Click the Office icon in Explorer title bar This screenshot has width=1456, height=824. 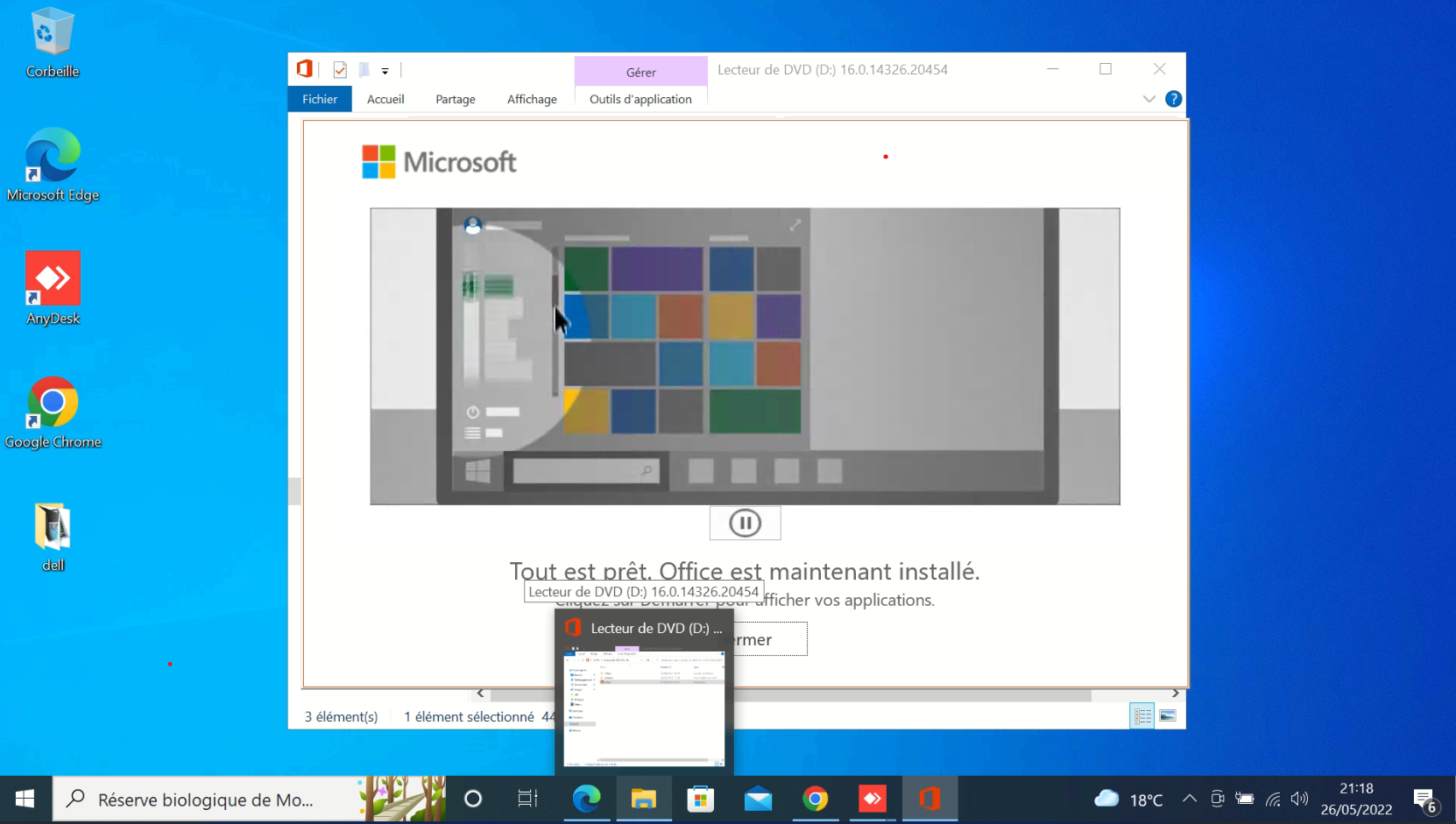click(x=305, y=69)
